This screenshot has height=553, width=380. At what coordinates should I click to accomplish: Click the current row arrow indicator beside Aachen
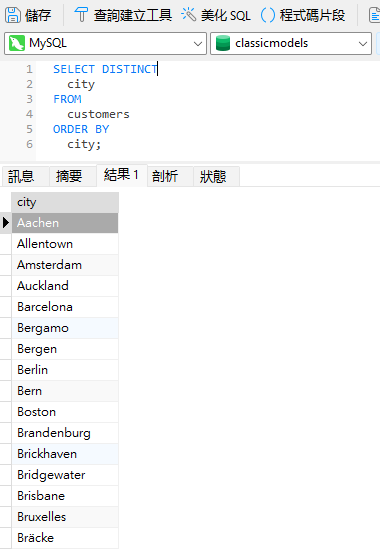(6, 223)
